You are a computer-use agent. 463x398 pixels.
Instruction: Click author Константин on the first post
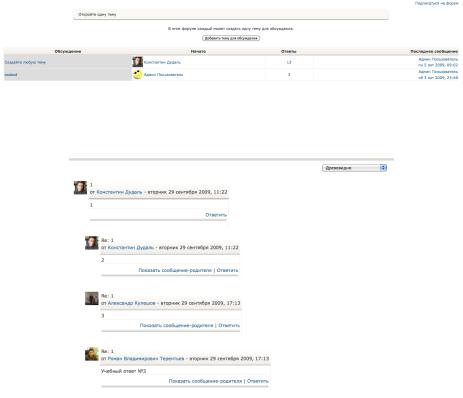point(119,192)
